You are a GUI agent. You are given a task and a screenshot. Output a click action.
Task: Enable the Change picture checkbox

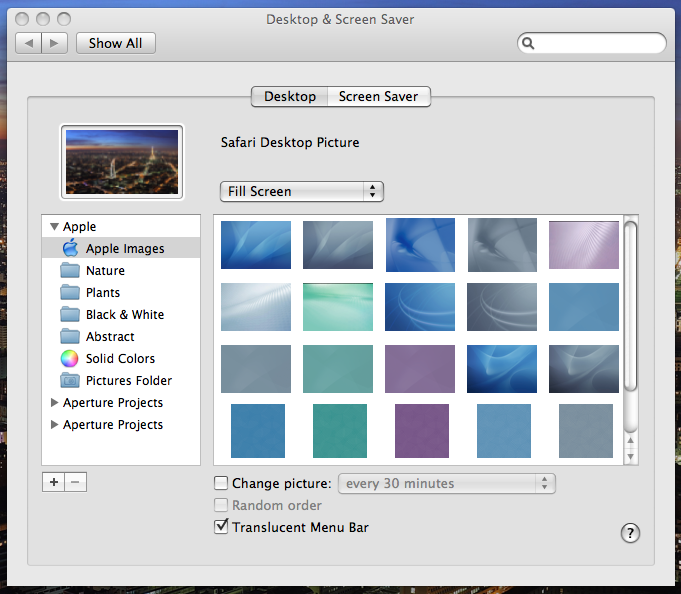pyautogui.click(x=221, y=483)
